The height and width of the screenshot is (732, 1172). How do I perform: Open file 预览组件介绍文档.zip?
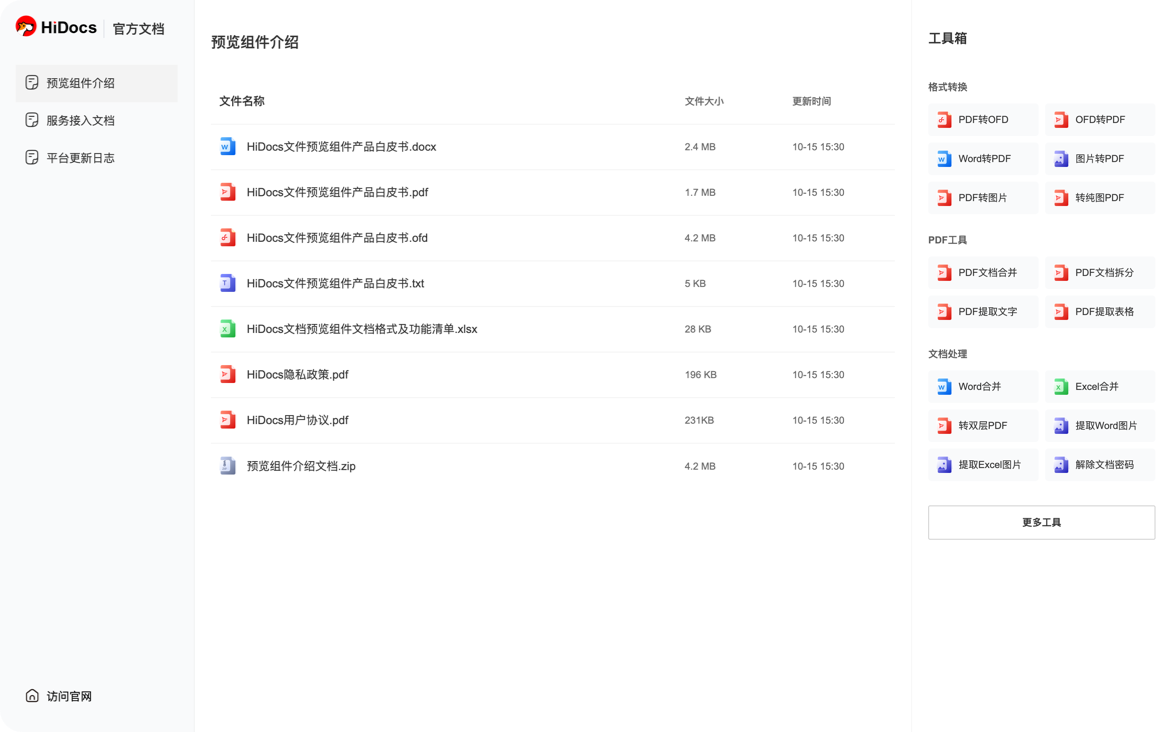[x=301, y=466]
